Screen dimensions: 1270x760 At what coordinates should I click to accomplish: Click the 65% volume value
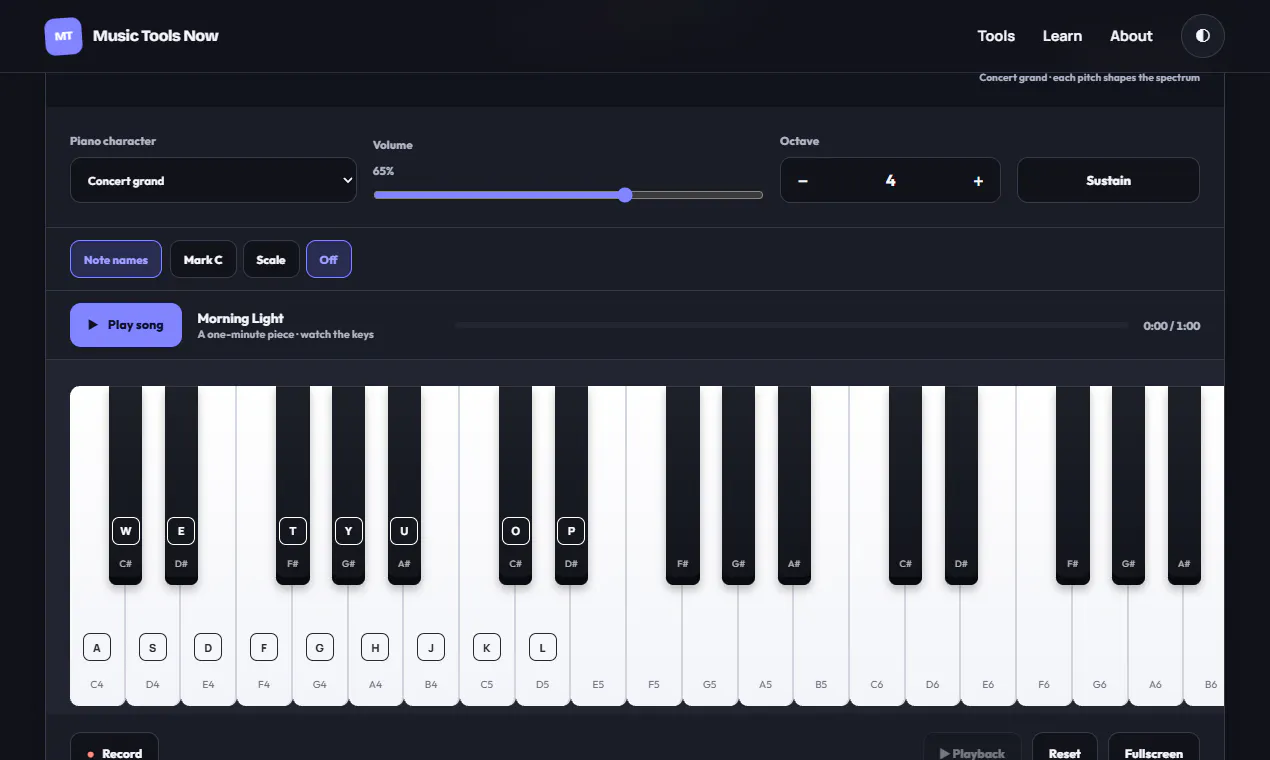coord(384,171)
